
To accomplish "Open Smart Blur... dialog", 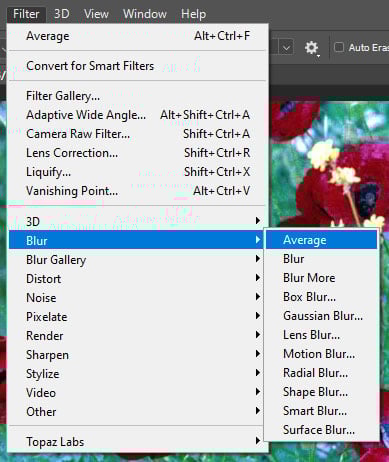I will tap(322, 411).
